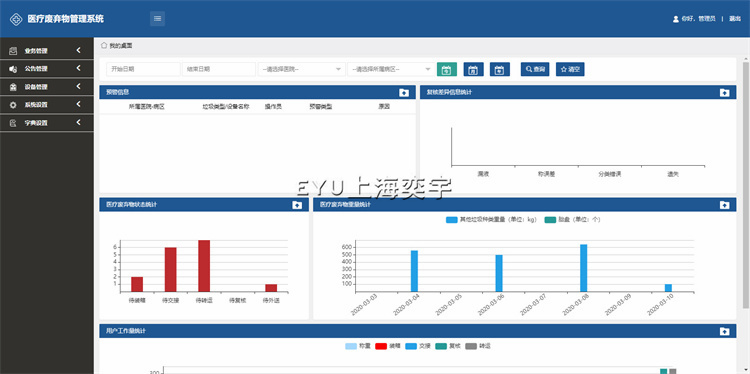Screen dimensions: 750x374
Task: Click the 查询 search button
Action: 535,69
